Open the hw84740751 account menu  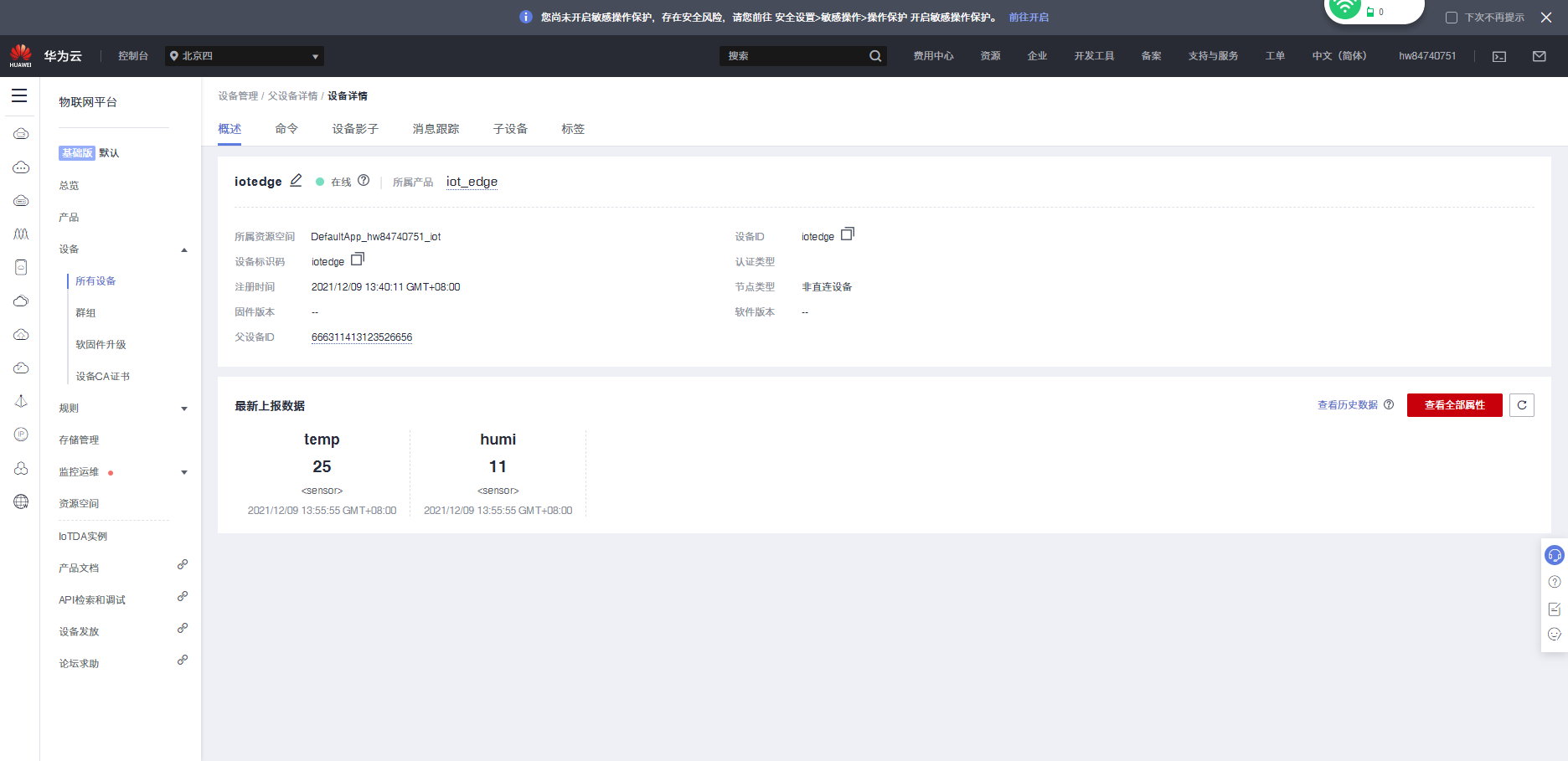1427,56
